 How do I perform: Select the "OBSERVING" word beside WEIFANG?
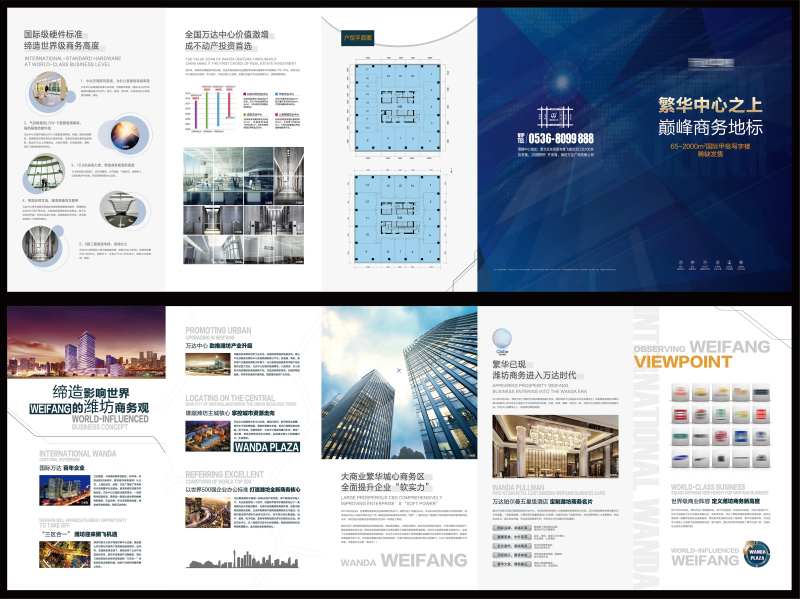click(659, 349)
